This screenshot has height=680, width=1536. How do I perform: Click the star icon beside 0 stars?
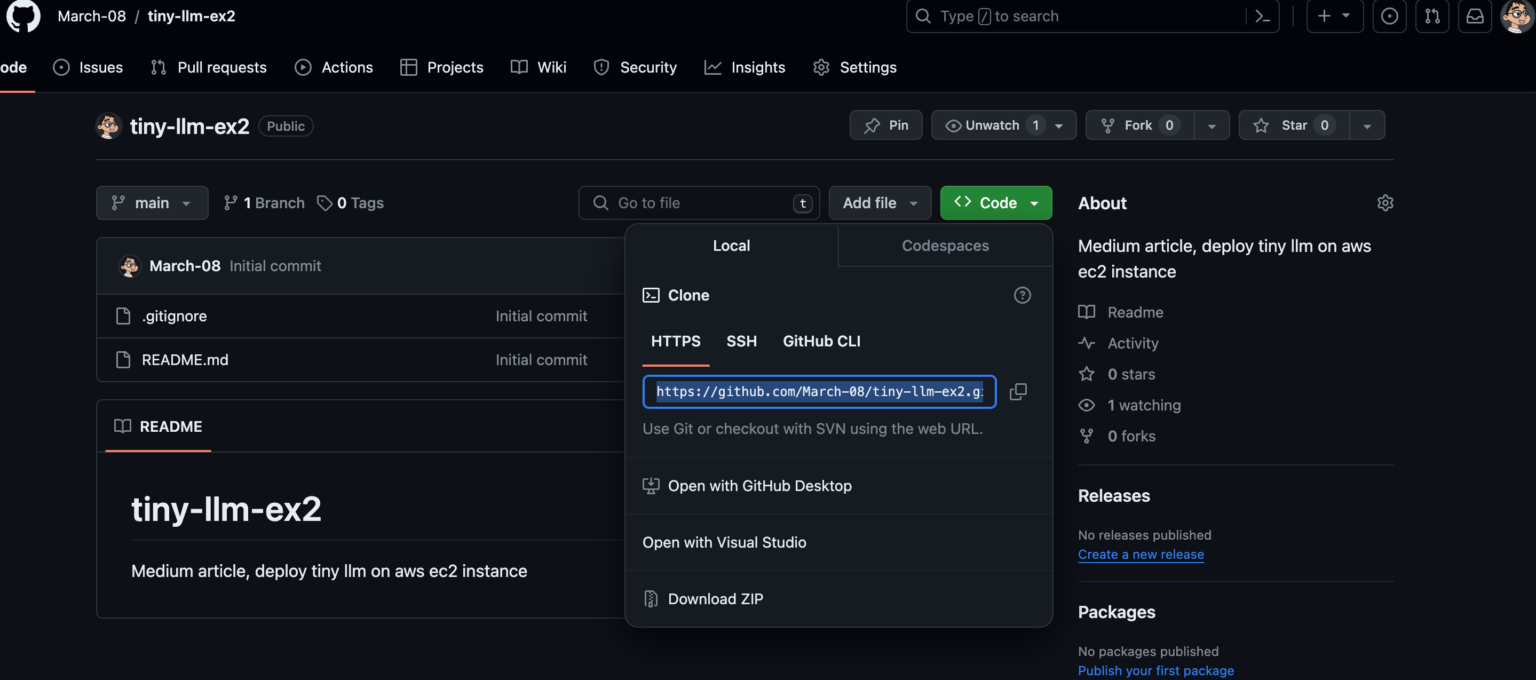pos(1087,374)
